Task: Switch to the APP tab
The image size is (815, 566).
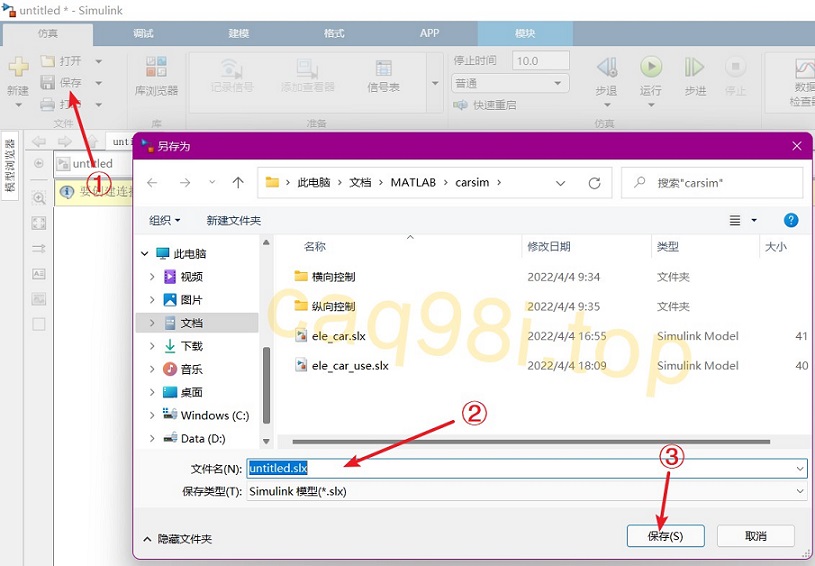Action: (429, 33)
